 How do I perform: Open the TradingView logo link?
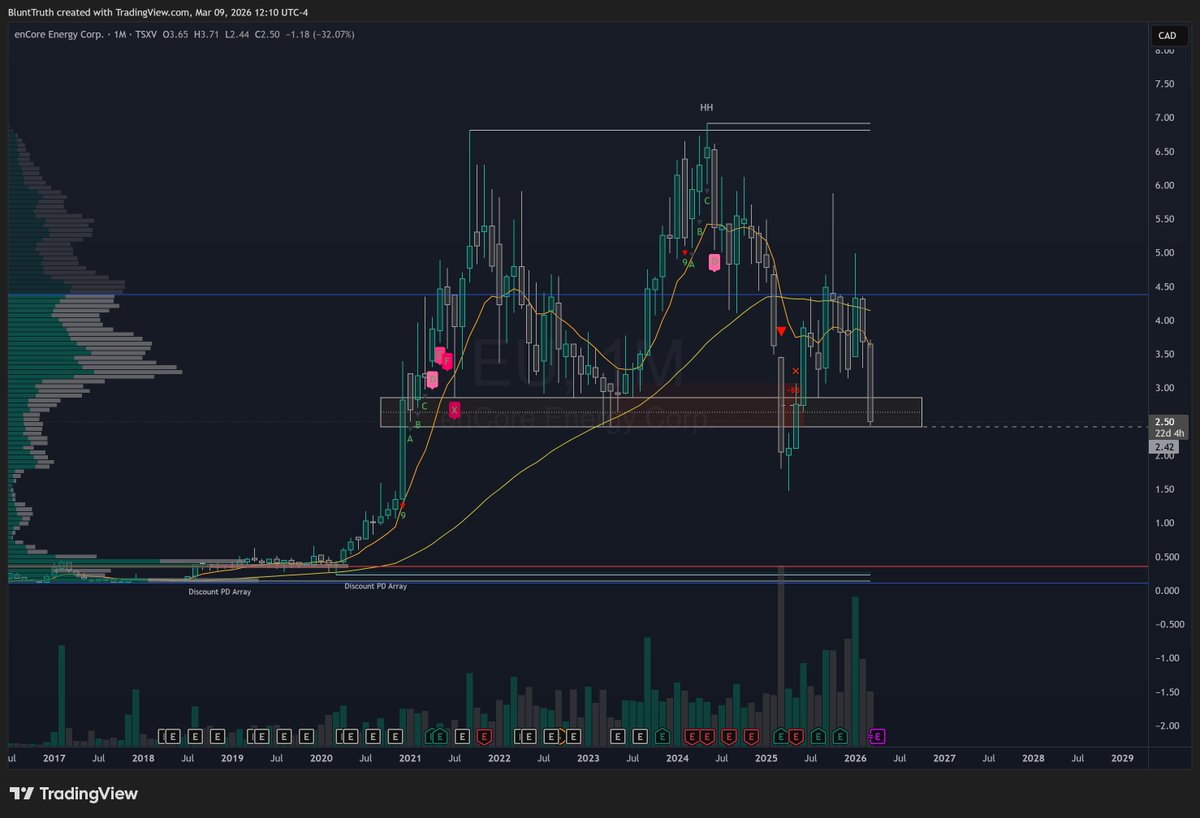[74, 794]
